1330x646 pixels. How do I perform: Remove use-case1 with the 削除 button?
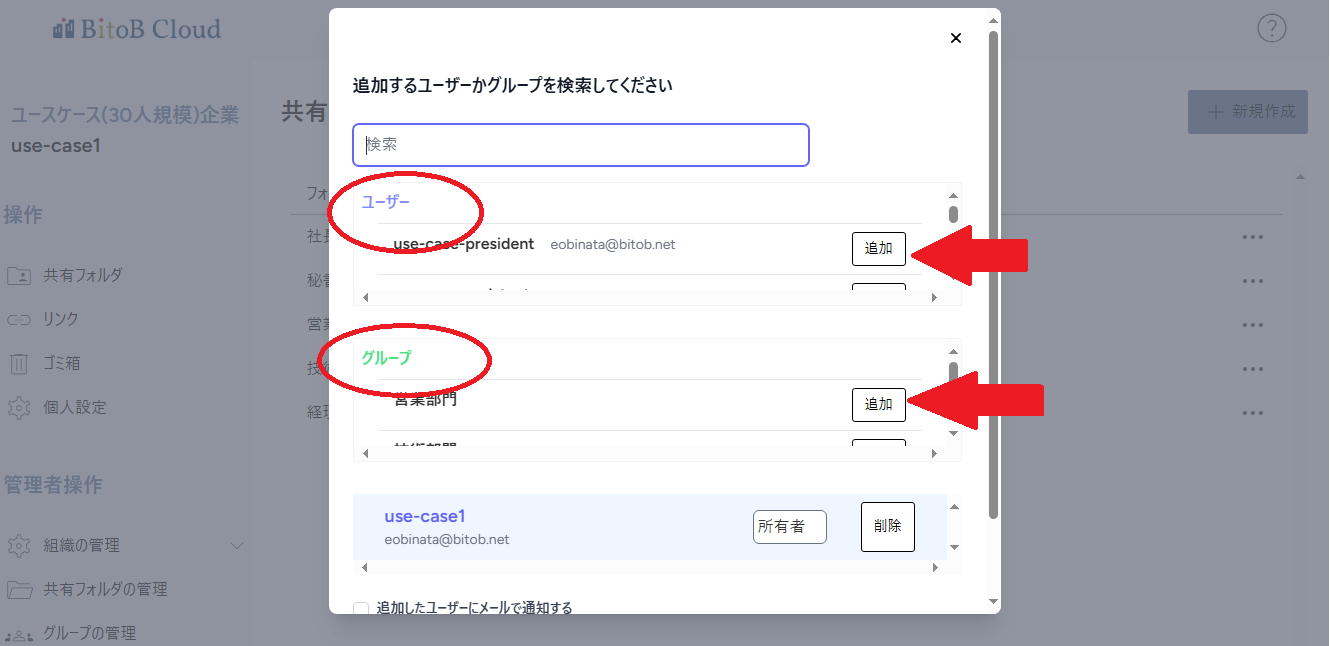(887, 526)
